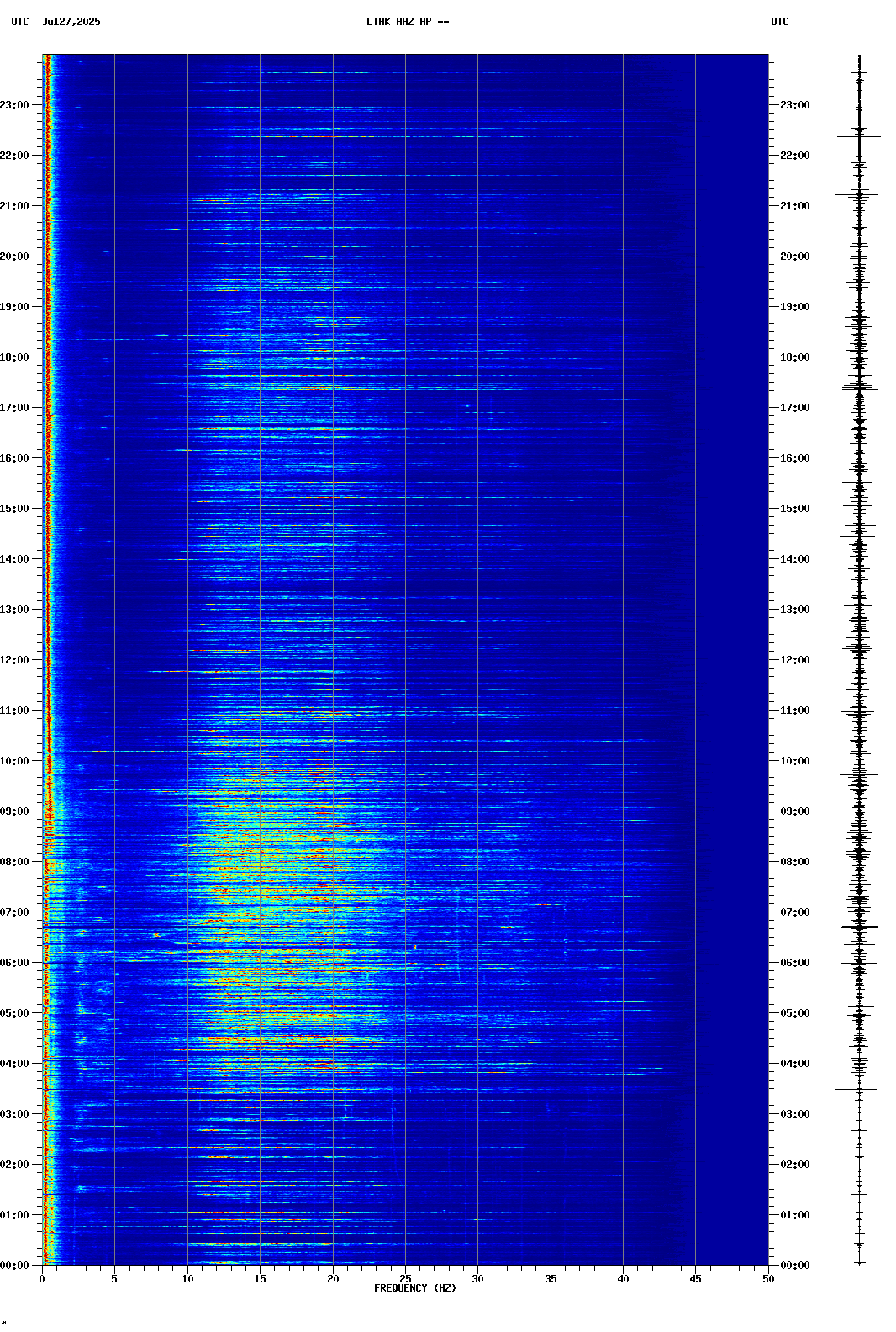
Task: Click 08:00 on the right time axis
Action: coord(795,862)
